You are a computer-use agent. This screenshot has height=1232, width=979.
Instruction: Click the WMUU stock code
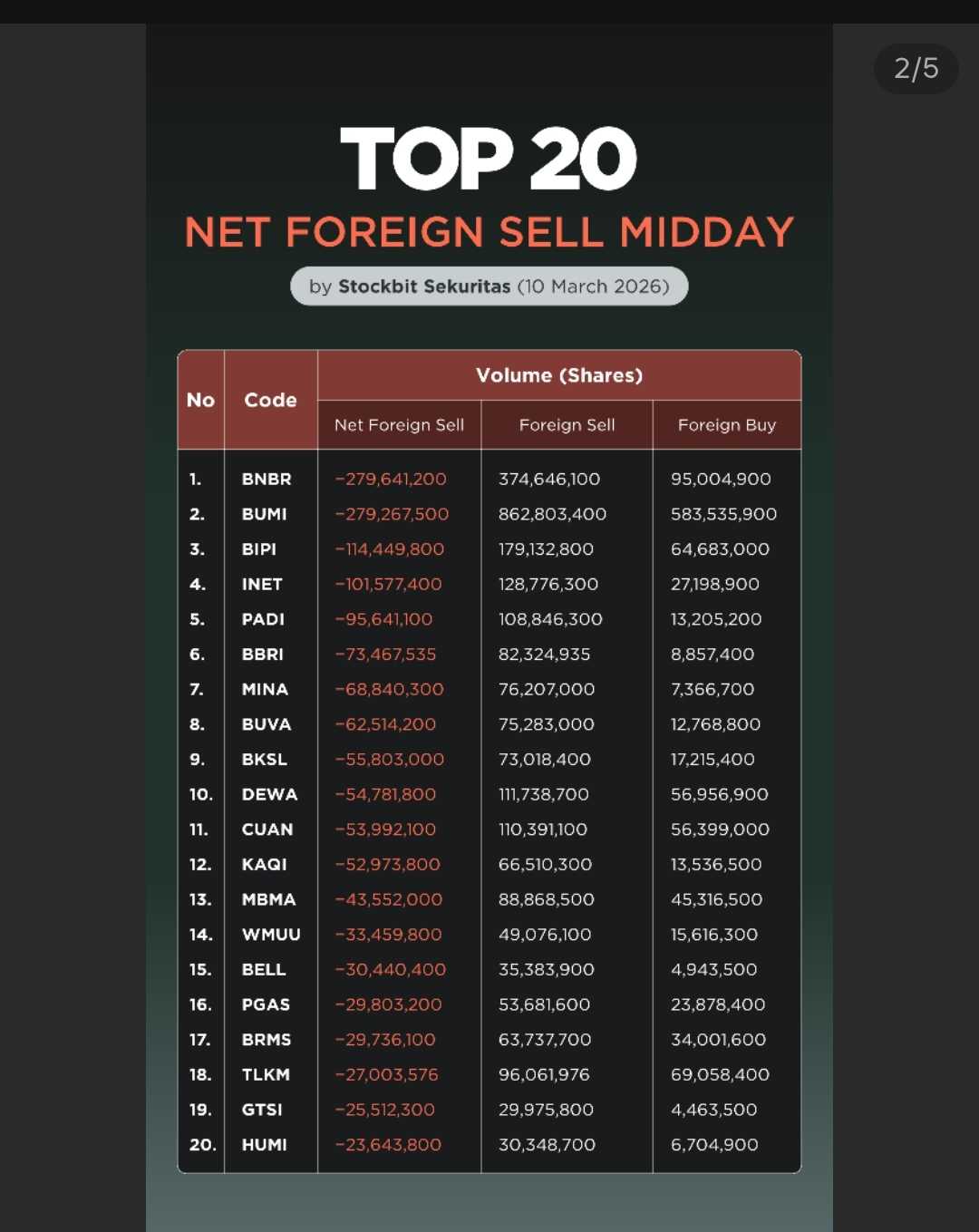[x=271, y=935]
